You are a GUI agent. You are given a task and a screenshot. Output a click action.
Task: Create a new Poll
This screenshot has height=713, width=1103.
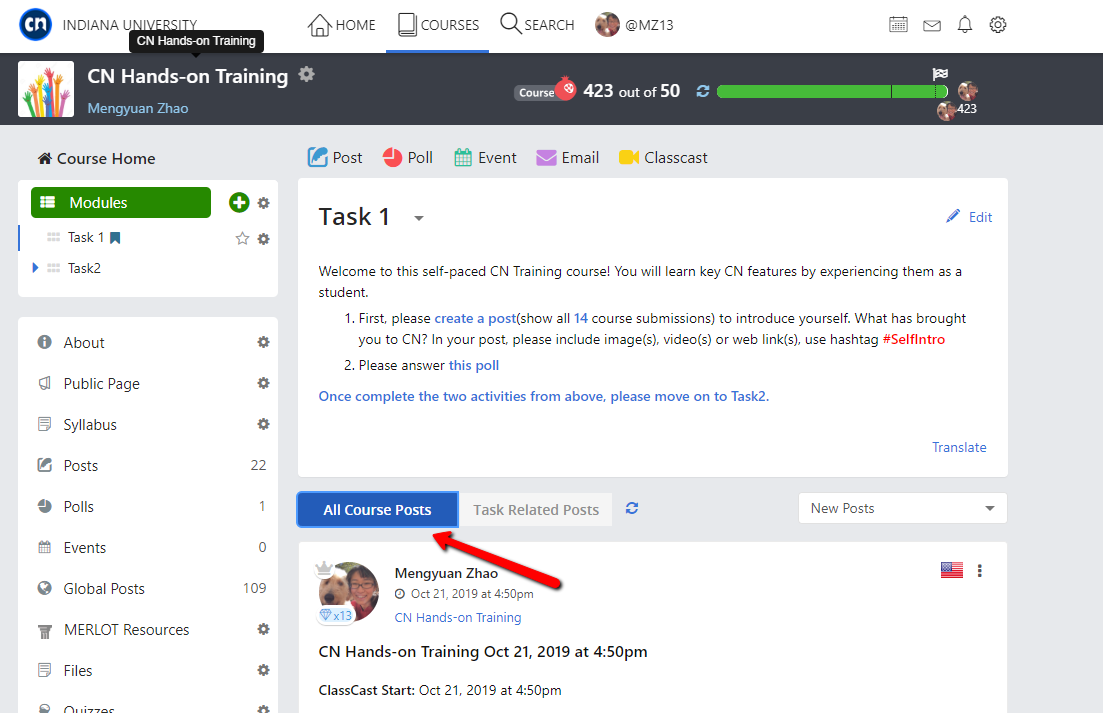pos(408,158)
